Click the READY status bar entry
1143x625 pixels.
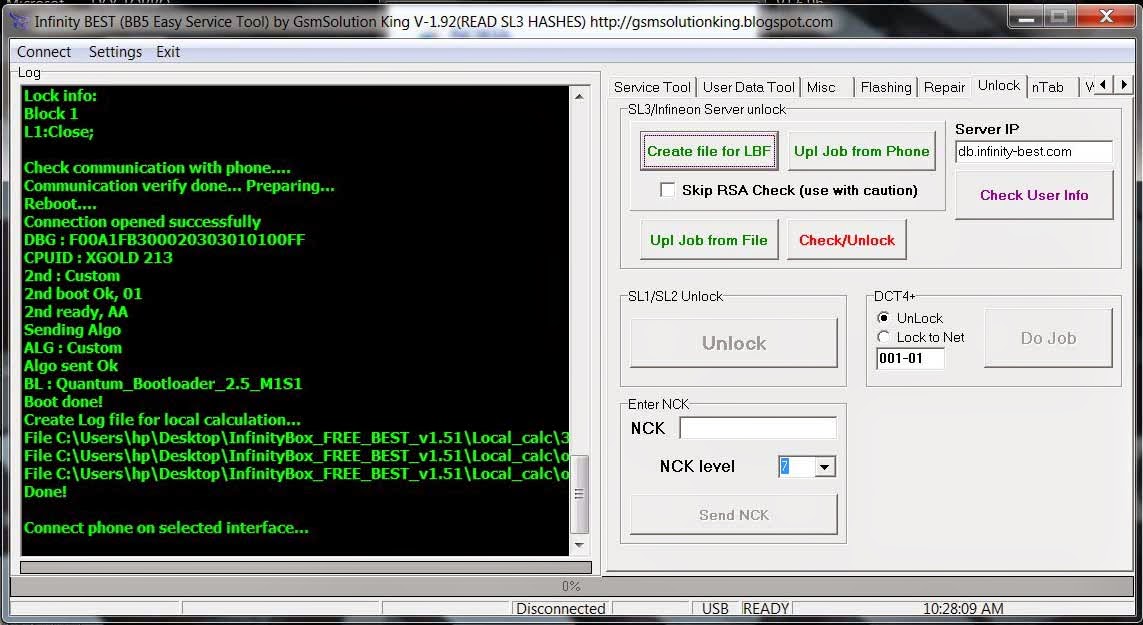click(x=766, y=608)
